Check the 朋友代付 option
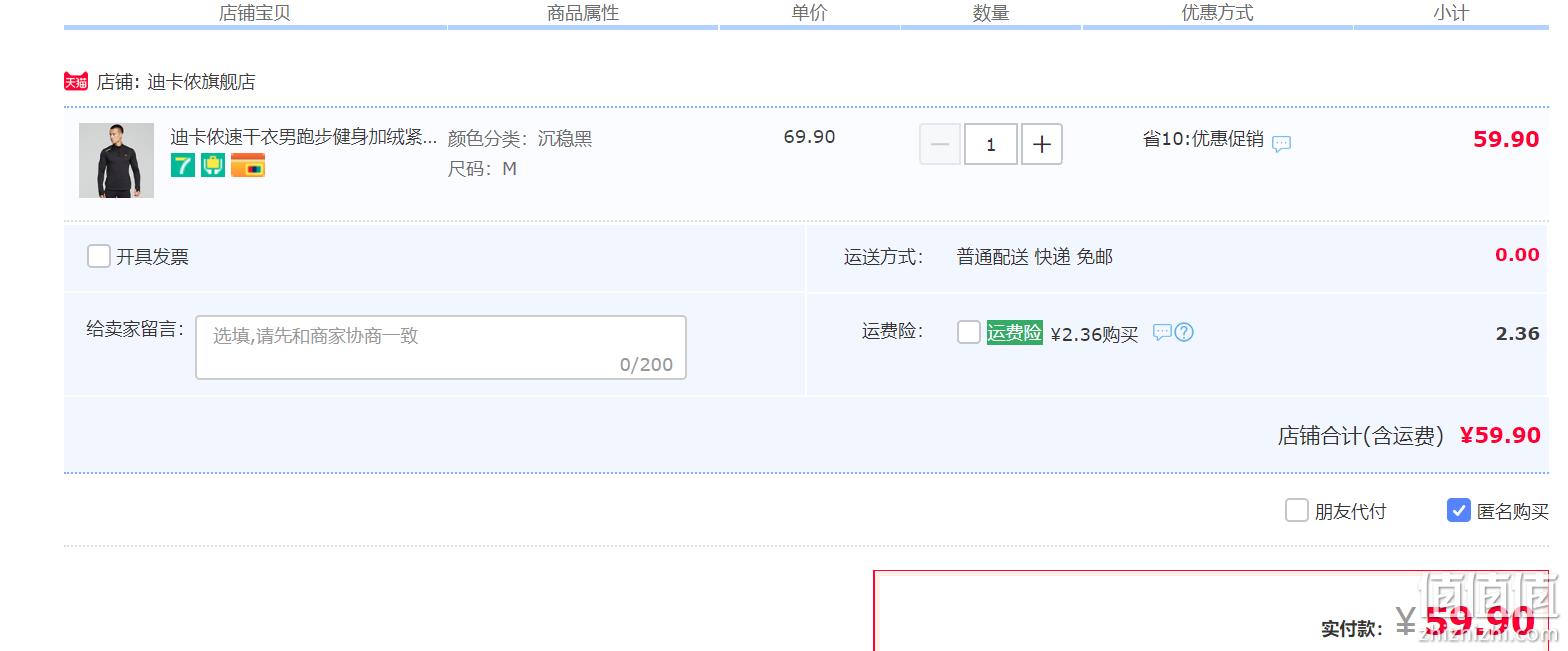1568x651 pixels. coord(1297,511)
